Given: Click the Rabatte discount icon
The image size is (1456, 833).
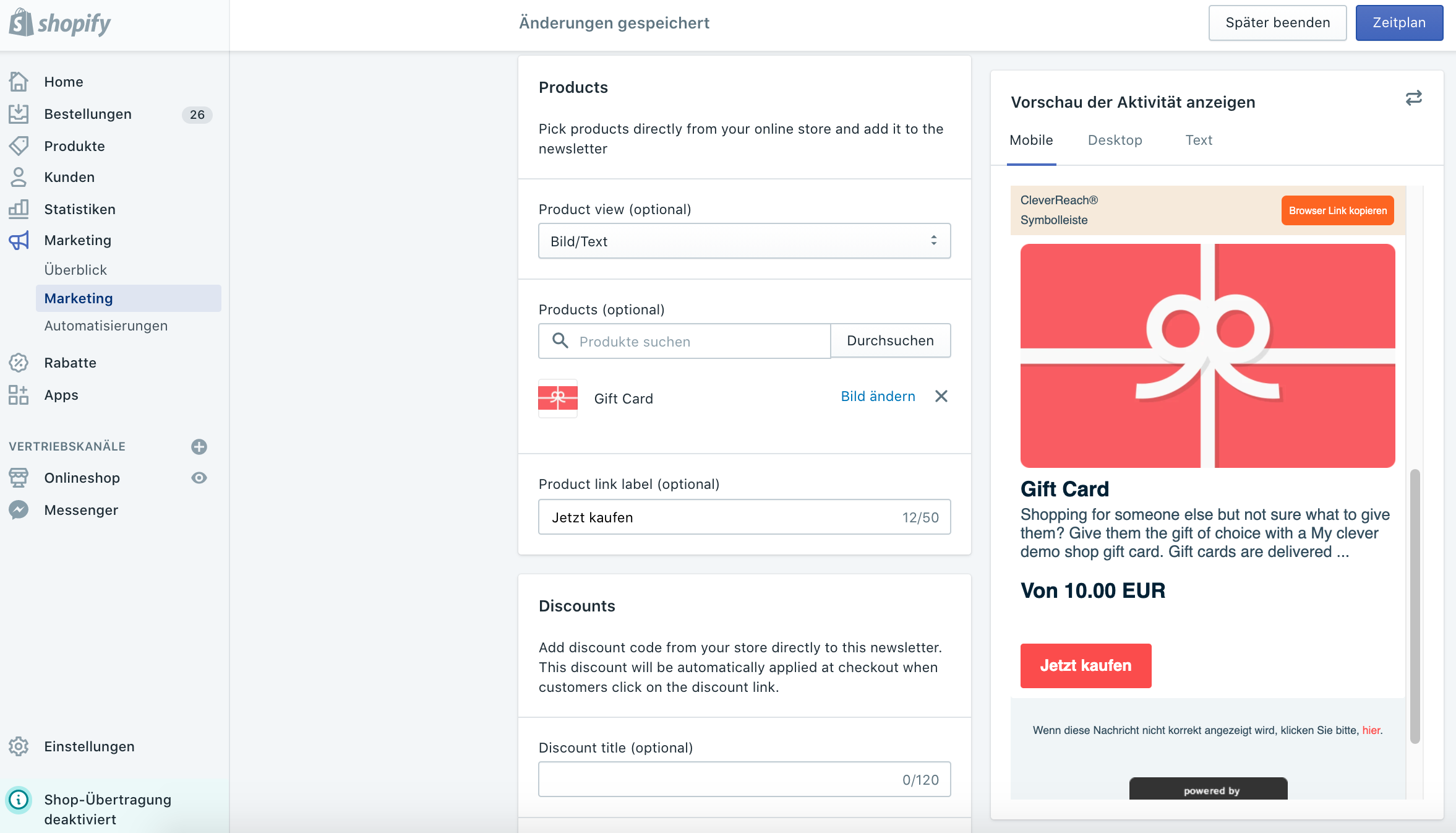Looking at the screenshot, I should point(19,363).
